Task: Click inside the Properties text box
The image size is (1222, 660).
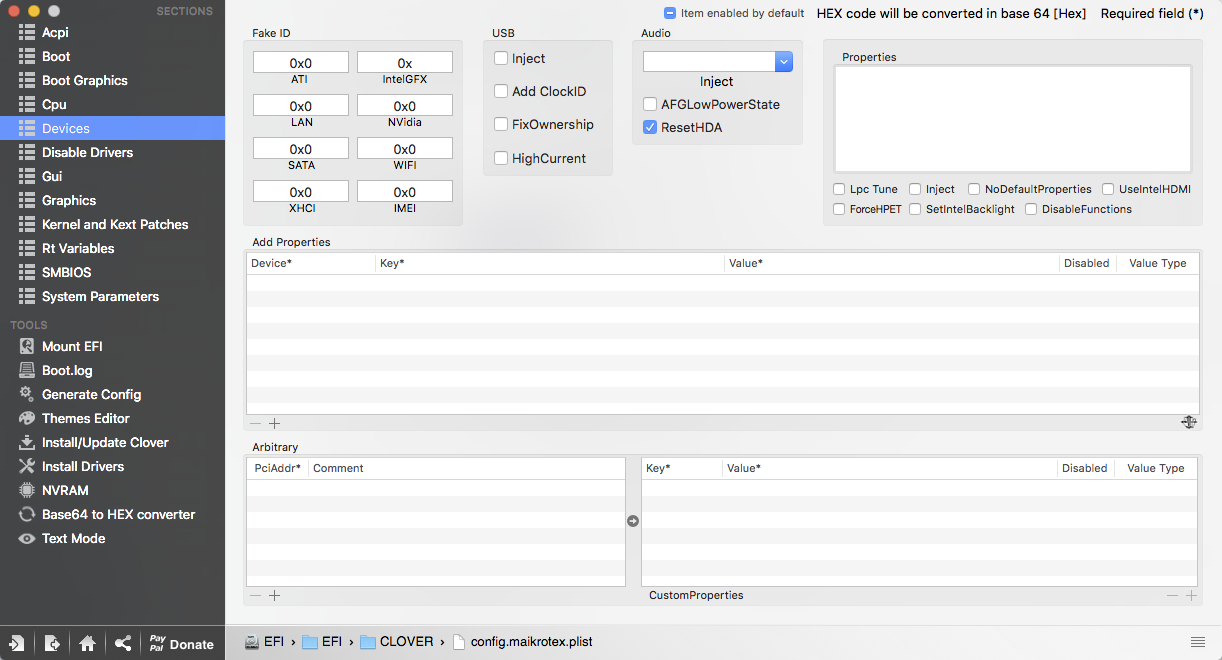Action: 1013,119
